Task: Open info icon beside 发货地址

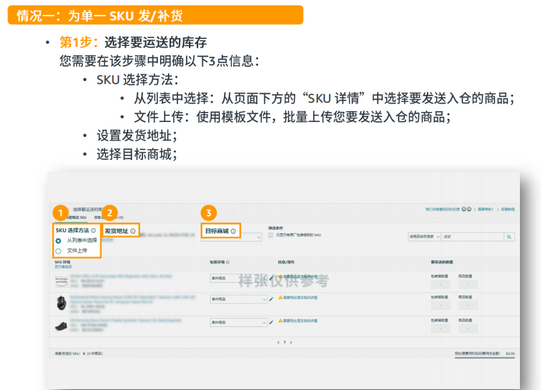Action: 133,231
